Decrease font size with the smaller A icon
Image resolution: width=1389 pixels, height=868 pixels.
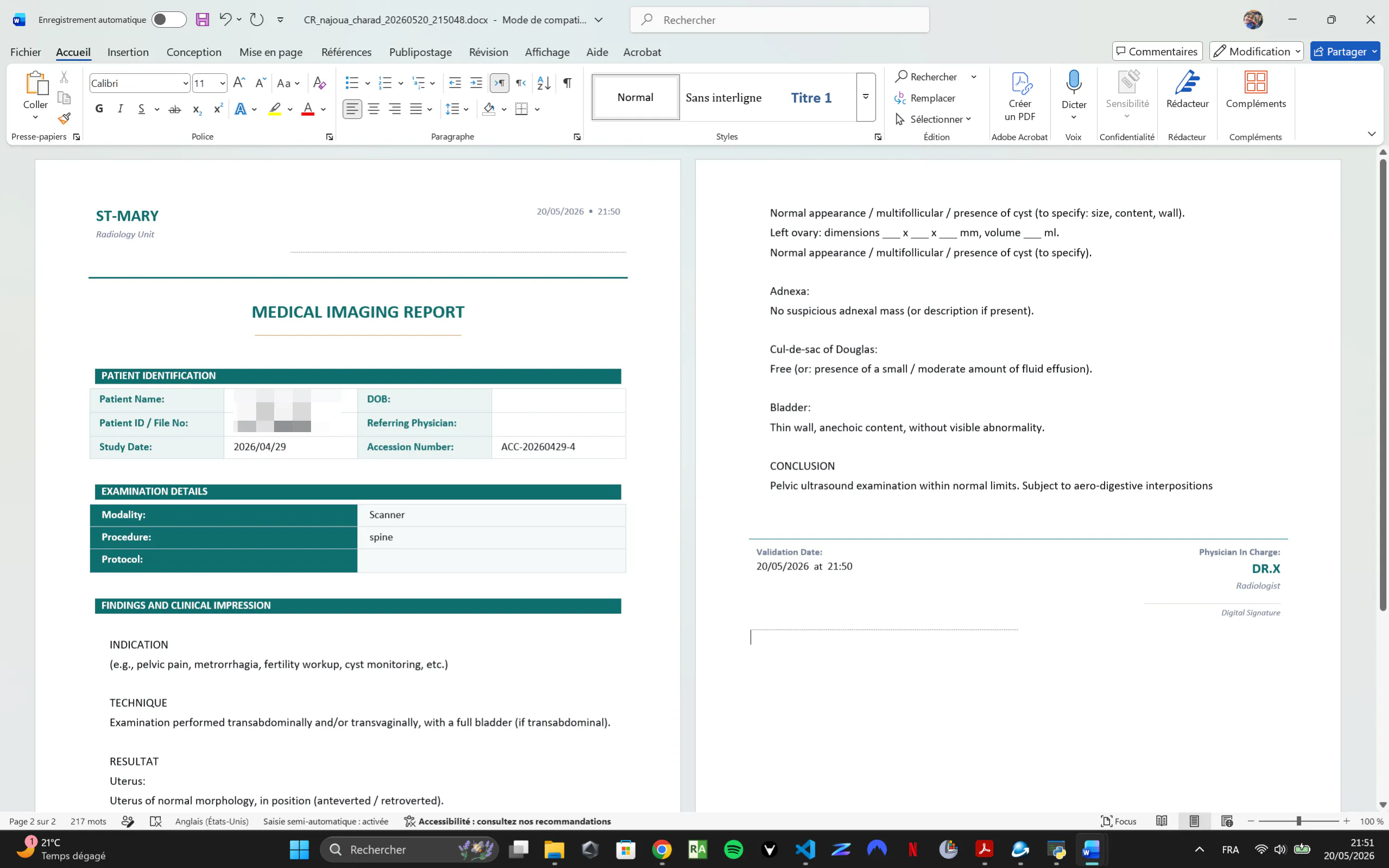pyautogui.click(x=261, y=83)
